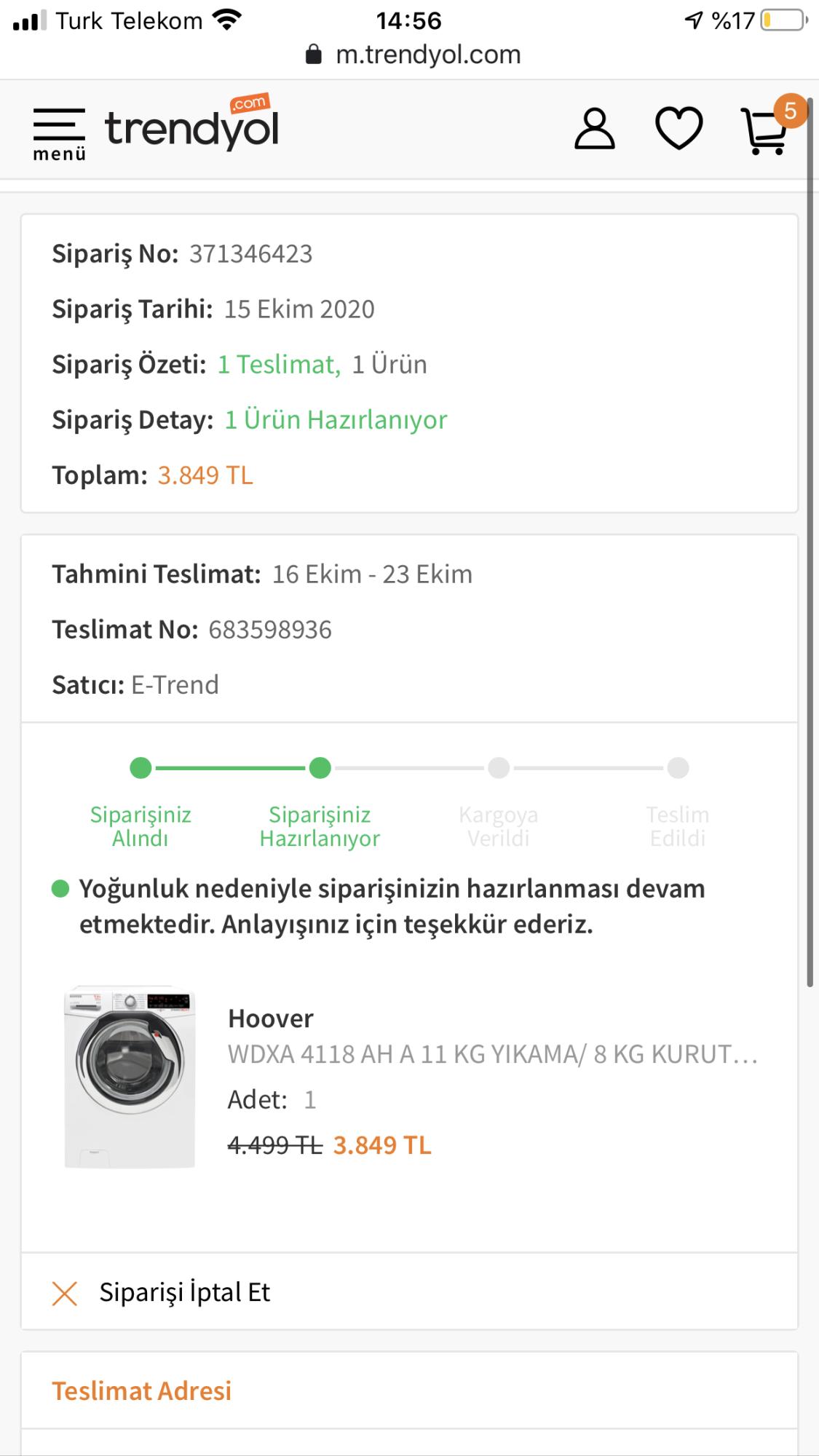This screenshot has width=819, height=1456.
Task: Click the orange X cancel icon
Action: tap(65, 1294)
